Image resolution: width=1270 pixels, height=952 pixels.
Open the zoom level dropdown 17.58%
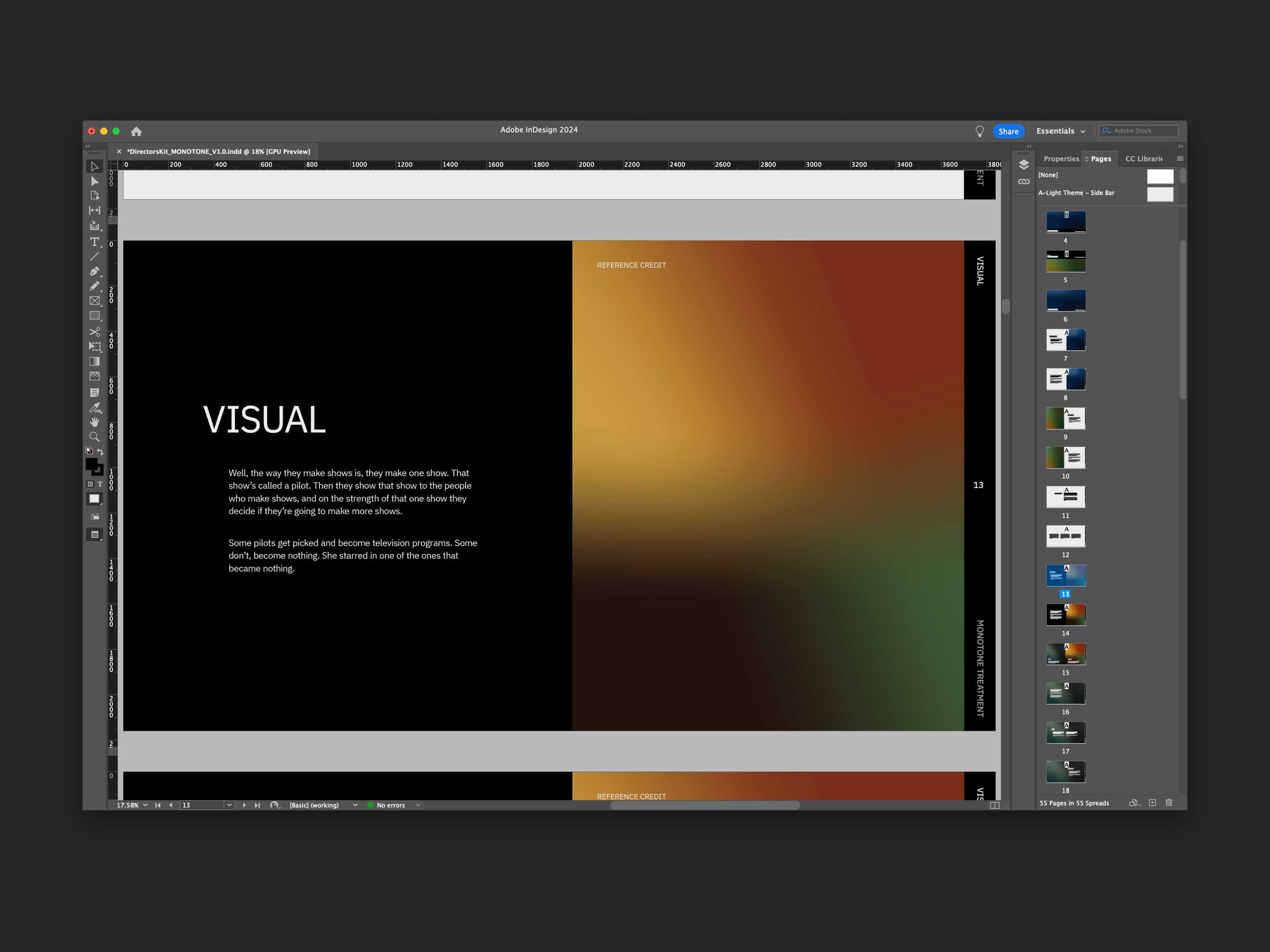pyautogui.click(x=145, y=805)
